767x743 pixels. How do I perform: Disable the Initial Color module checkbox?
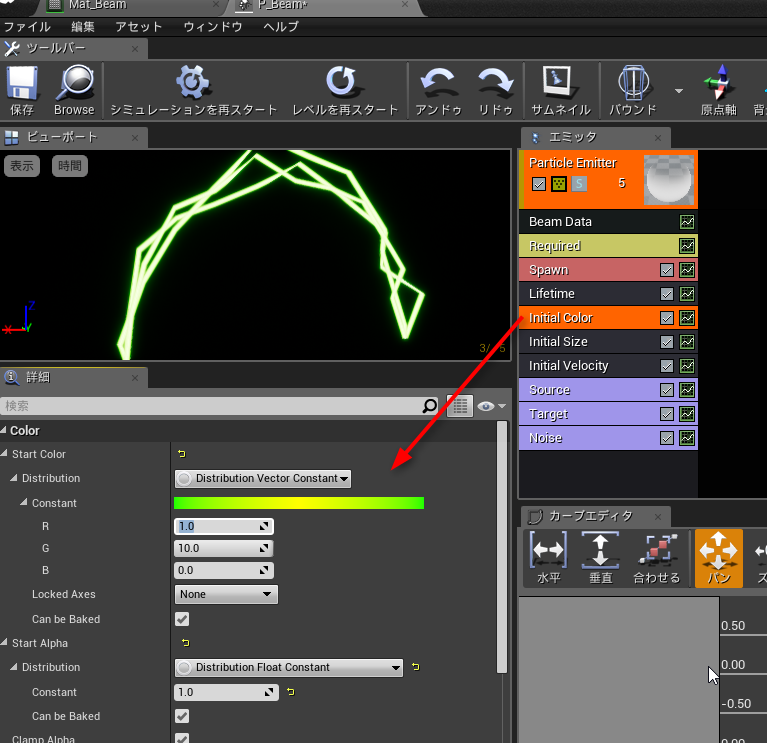coord(667,318)
